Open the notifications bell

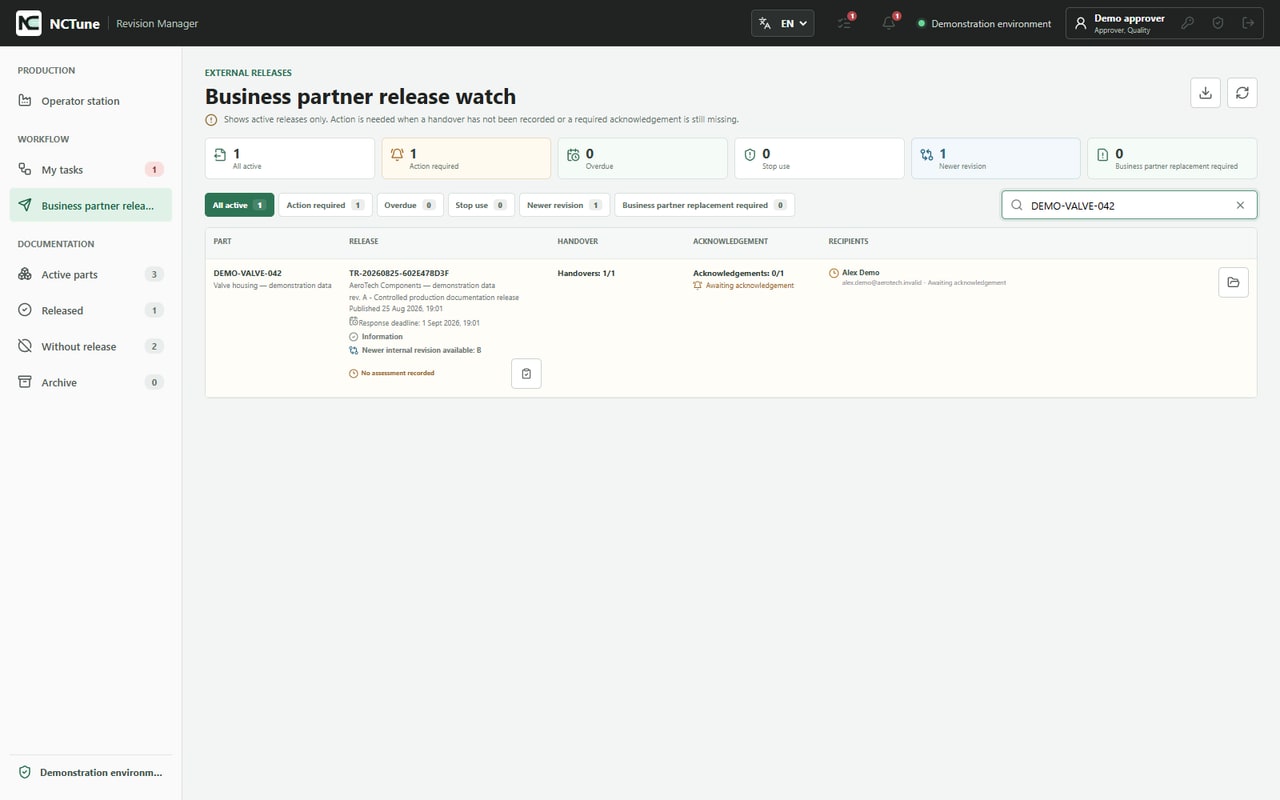click(889, 23)
